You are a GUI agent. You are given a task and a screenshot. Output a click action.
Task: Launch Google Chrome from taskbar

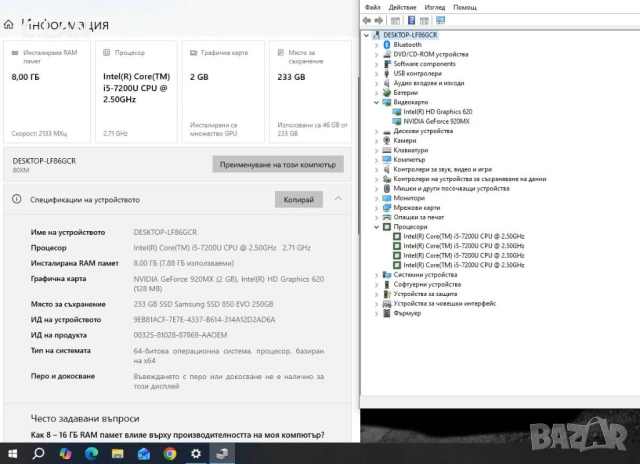point(170,453)
